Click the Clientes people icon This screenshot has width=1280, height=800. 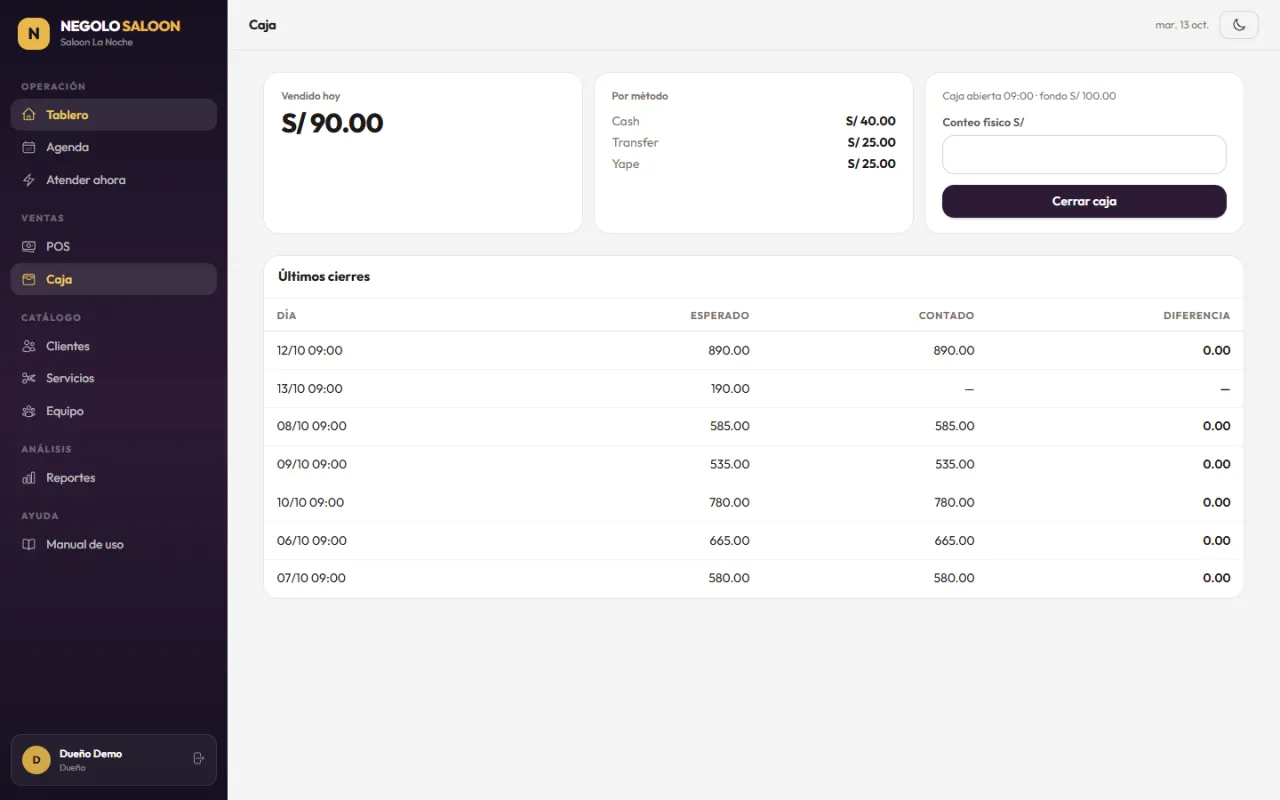29,346
